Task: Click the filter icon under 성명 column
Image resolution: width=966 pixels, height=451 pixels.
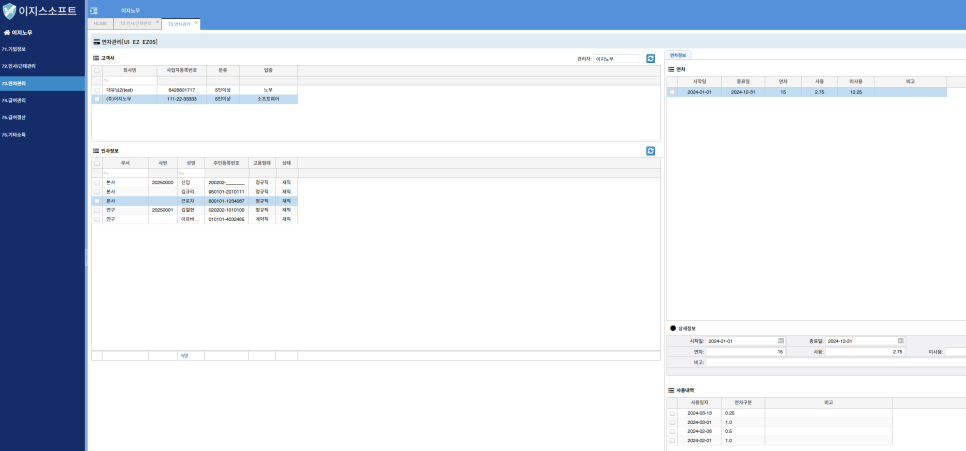Action: pyautogui.click(x=181, y=173)
